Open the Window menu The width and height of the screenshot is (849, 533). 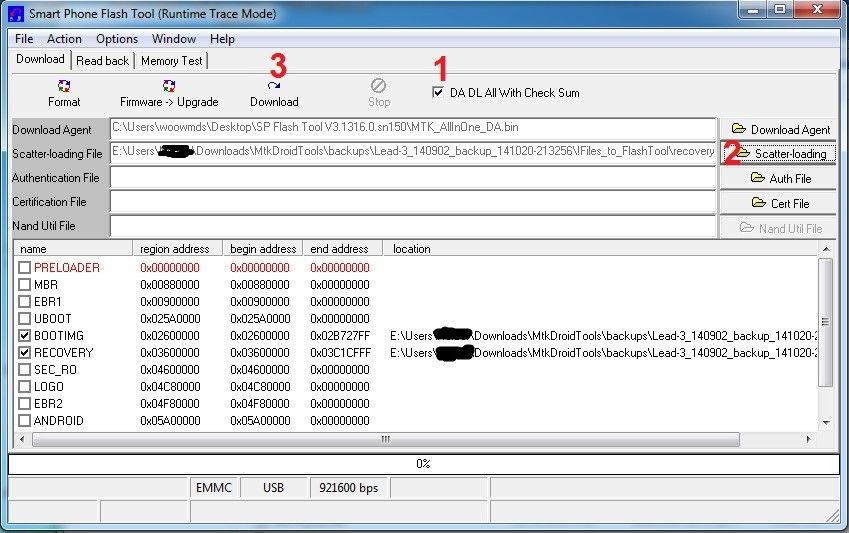pyautogui.click(x=174, y=39)
